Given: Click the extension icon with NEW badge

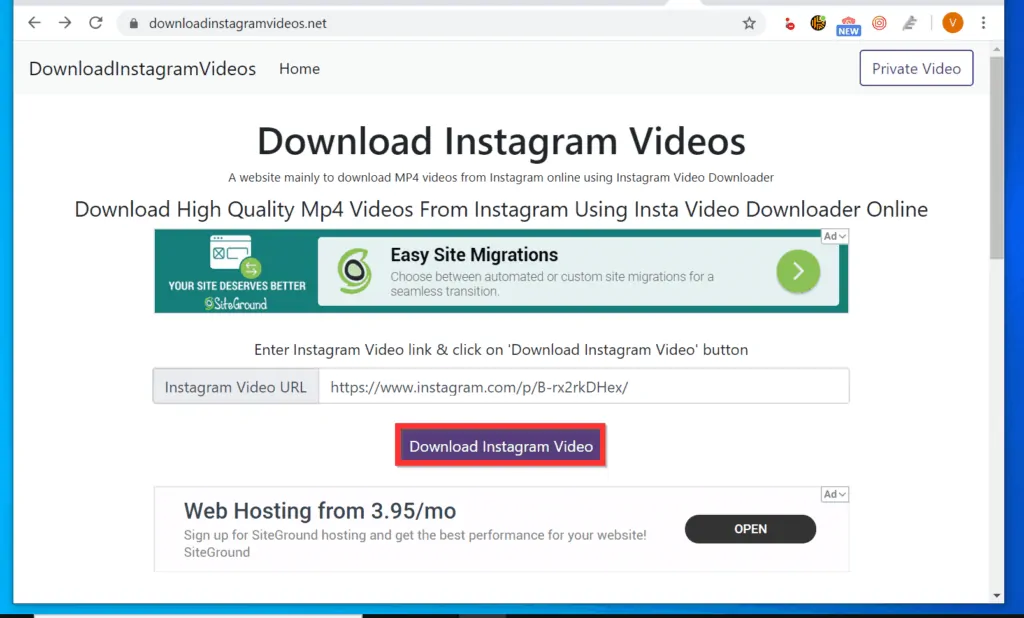Looking at the screenshot, I should tap(848, 22).
